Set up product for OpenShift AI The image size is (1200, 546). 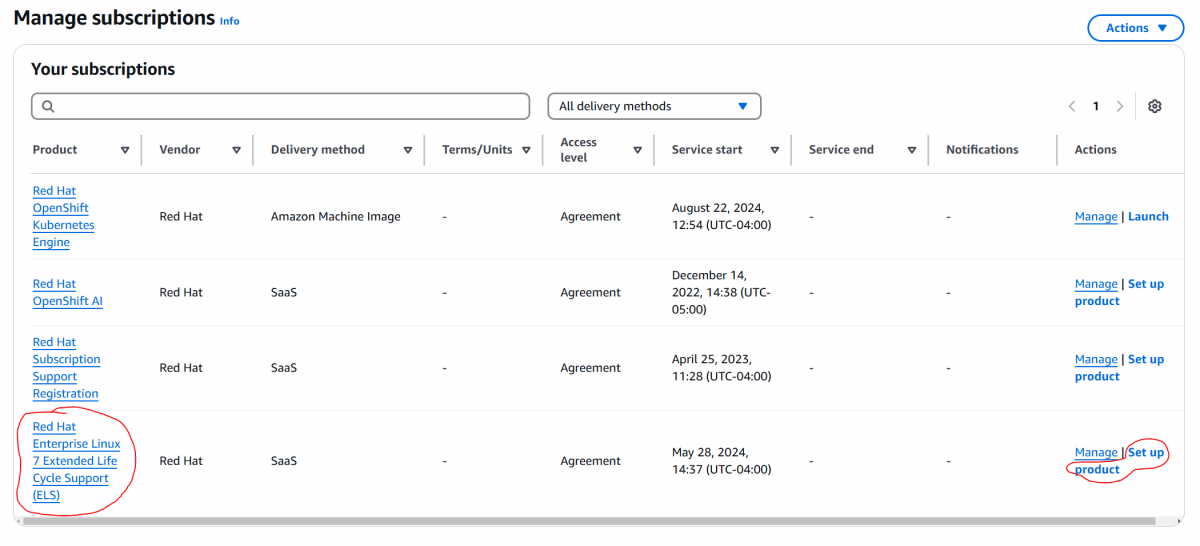point(1120,292)
